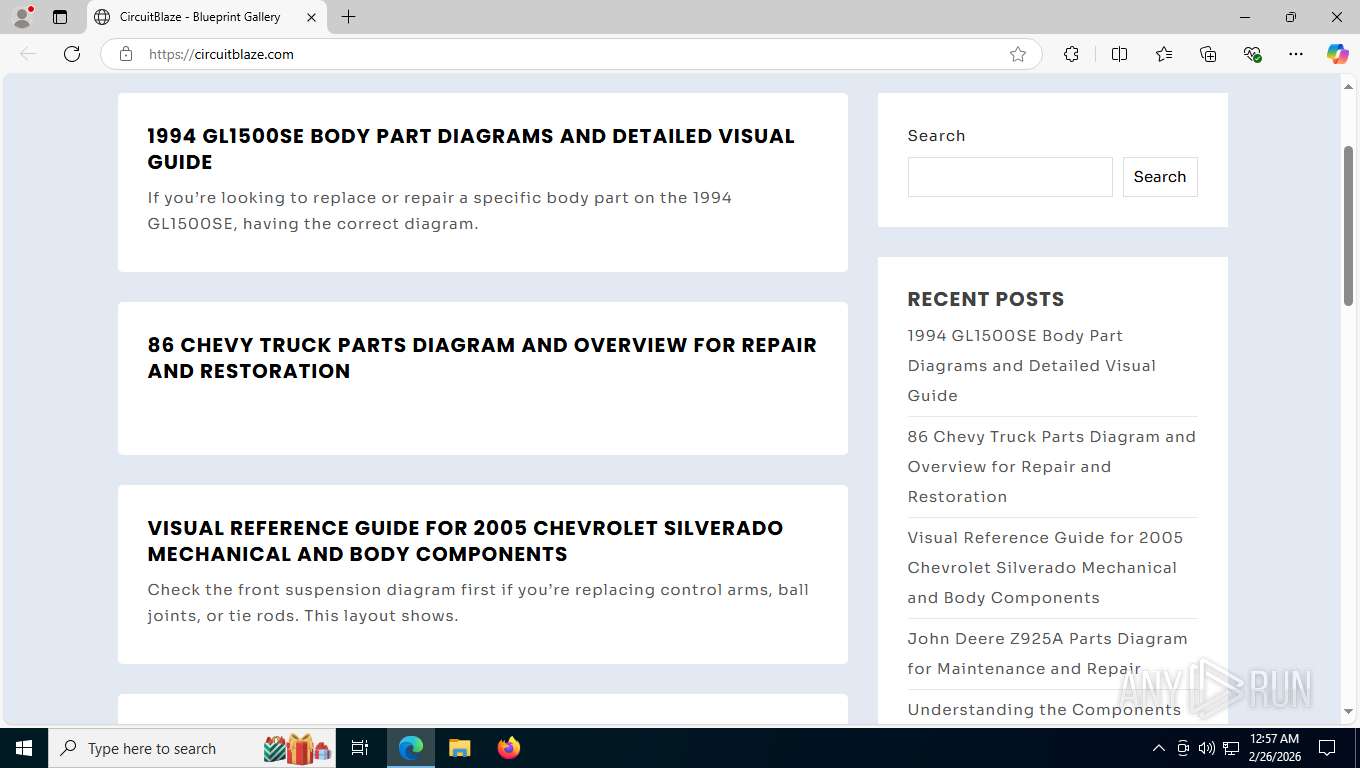
Task: Click the page vertical scrollbar thumb
Action: [1348, 225]
